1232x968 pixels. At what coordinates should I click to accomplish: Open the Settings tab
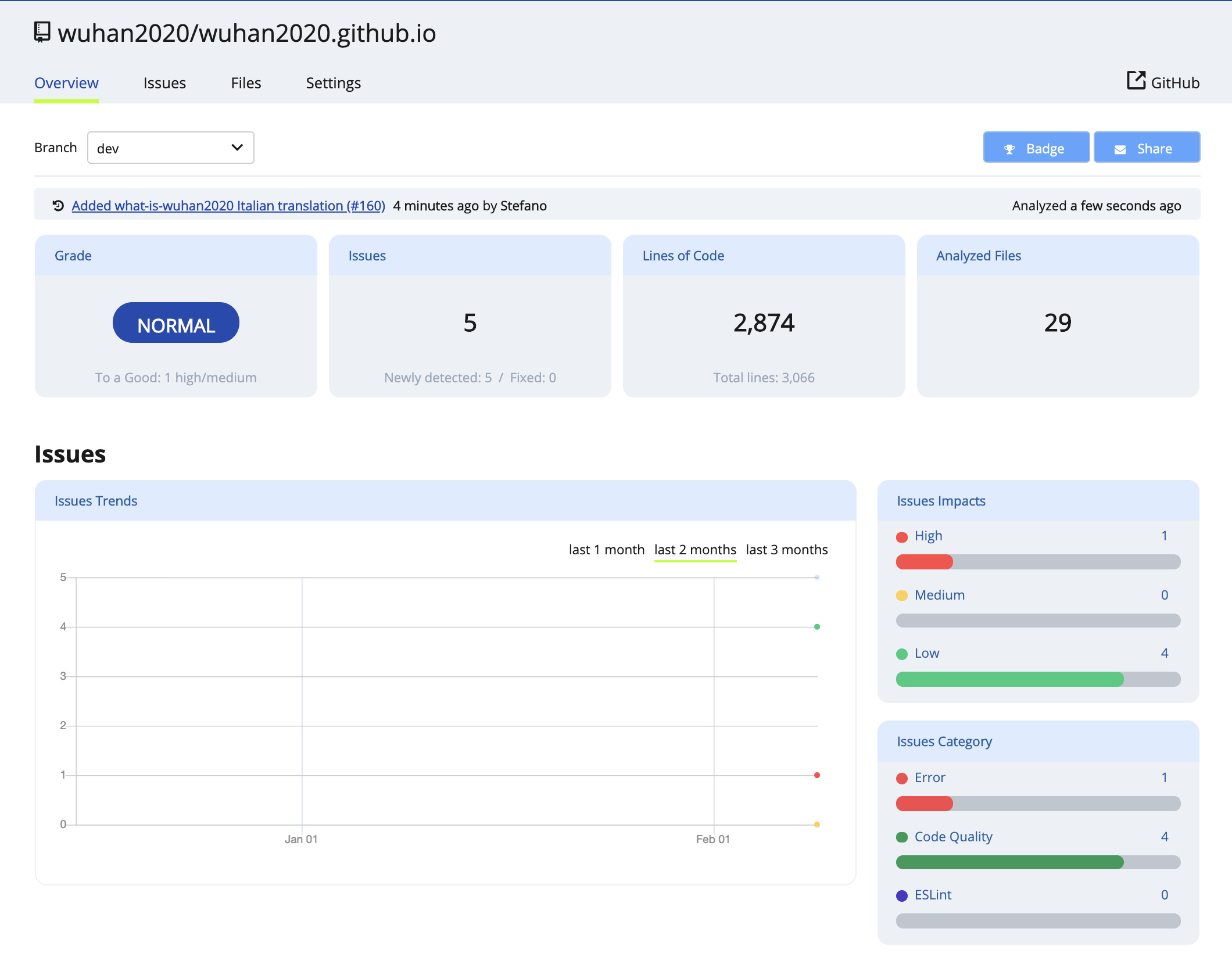coord(333,83)
